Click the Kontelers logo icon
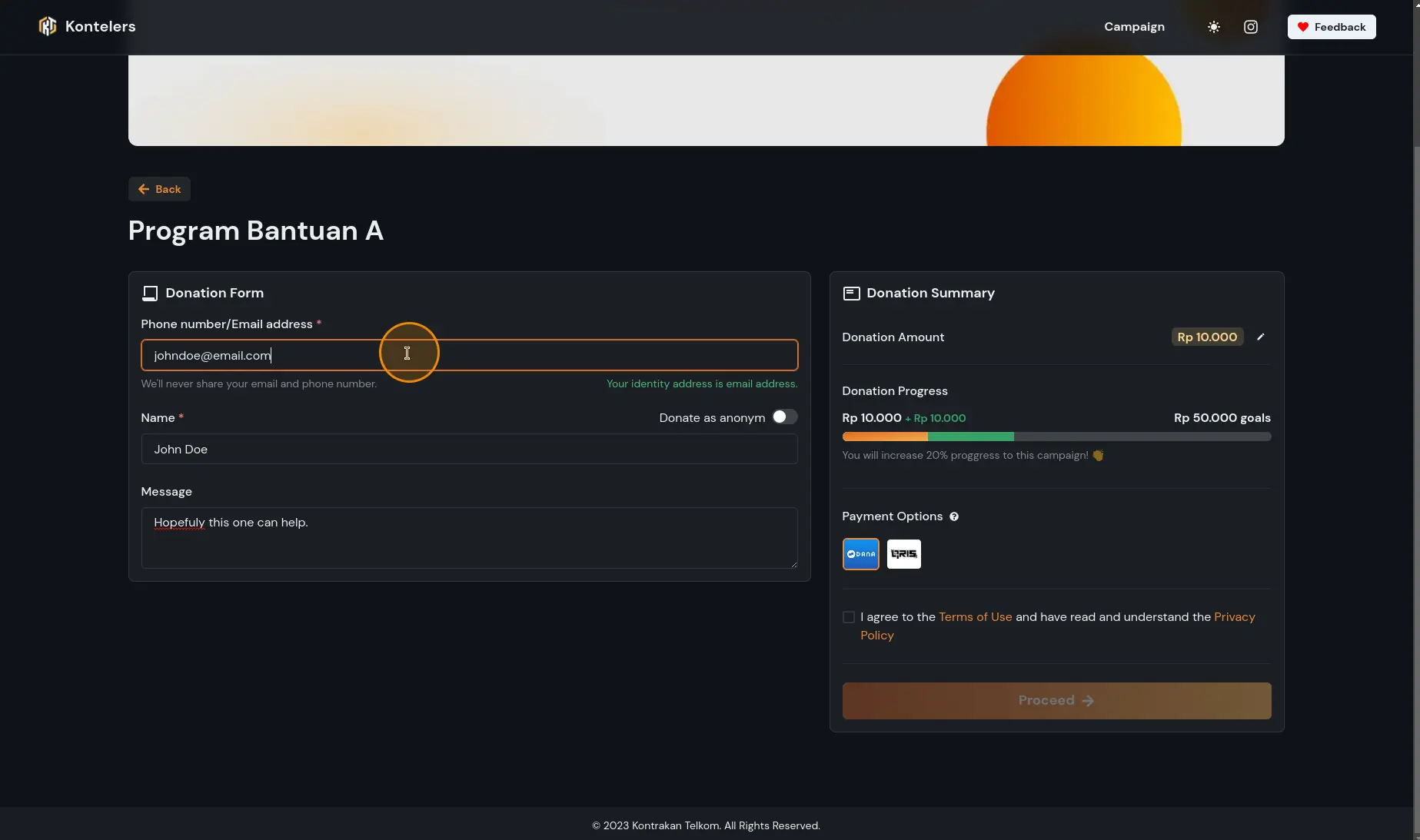The height and width of the screenshot is (840, 1420). pyautogui.click(x=48, y=27)
